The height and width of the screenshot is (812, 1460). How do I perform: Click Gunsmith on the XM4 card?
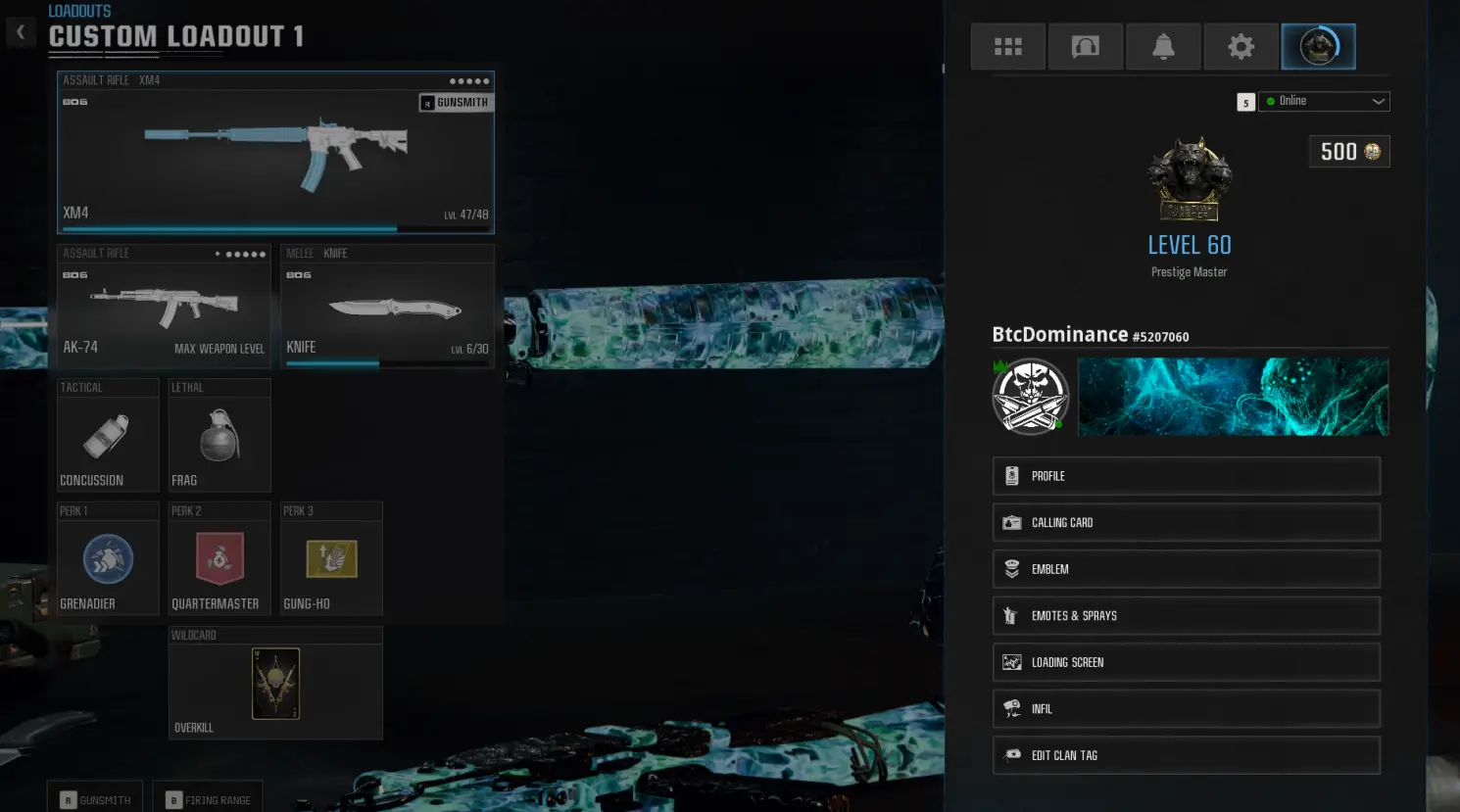pyautogui.click(x=456, y=103)
